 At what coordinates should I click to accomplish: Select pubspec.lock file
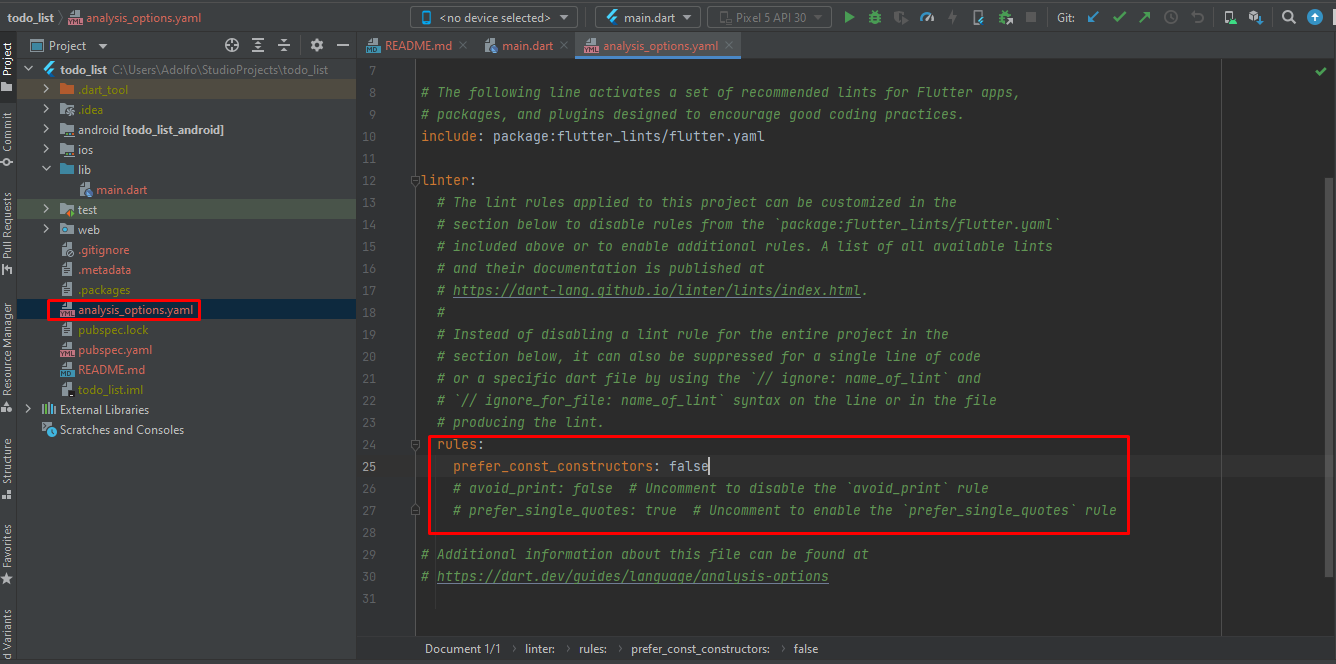pos(113,330)
